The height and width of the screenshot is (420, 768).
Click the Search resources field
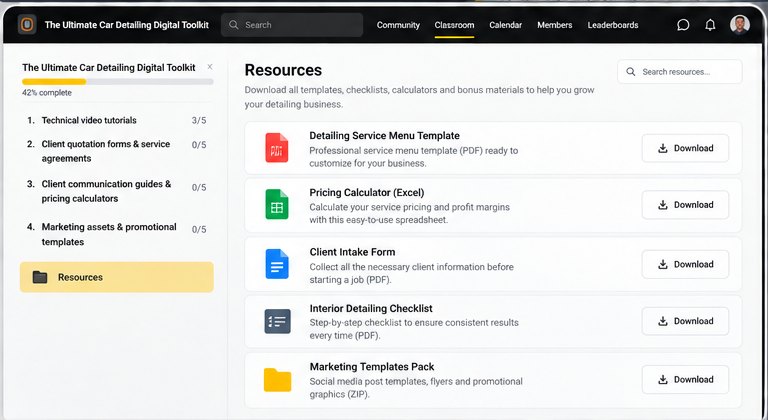[680, 72]
